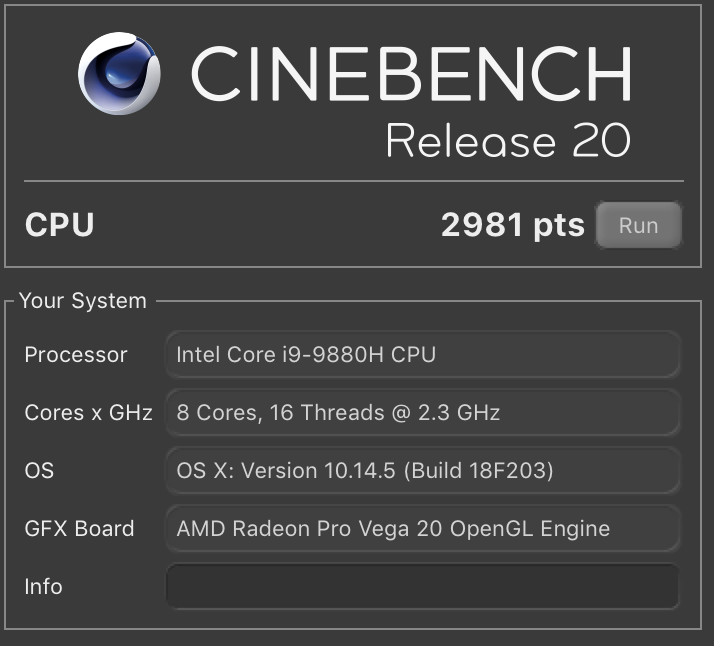
Task: Focus the empty Info text field
Action: [423, 586]
